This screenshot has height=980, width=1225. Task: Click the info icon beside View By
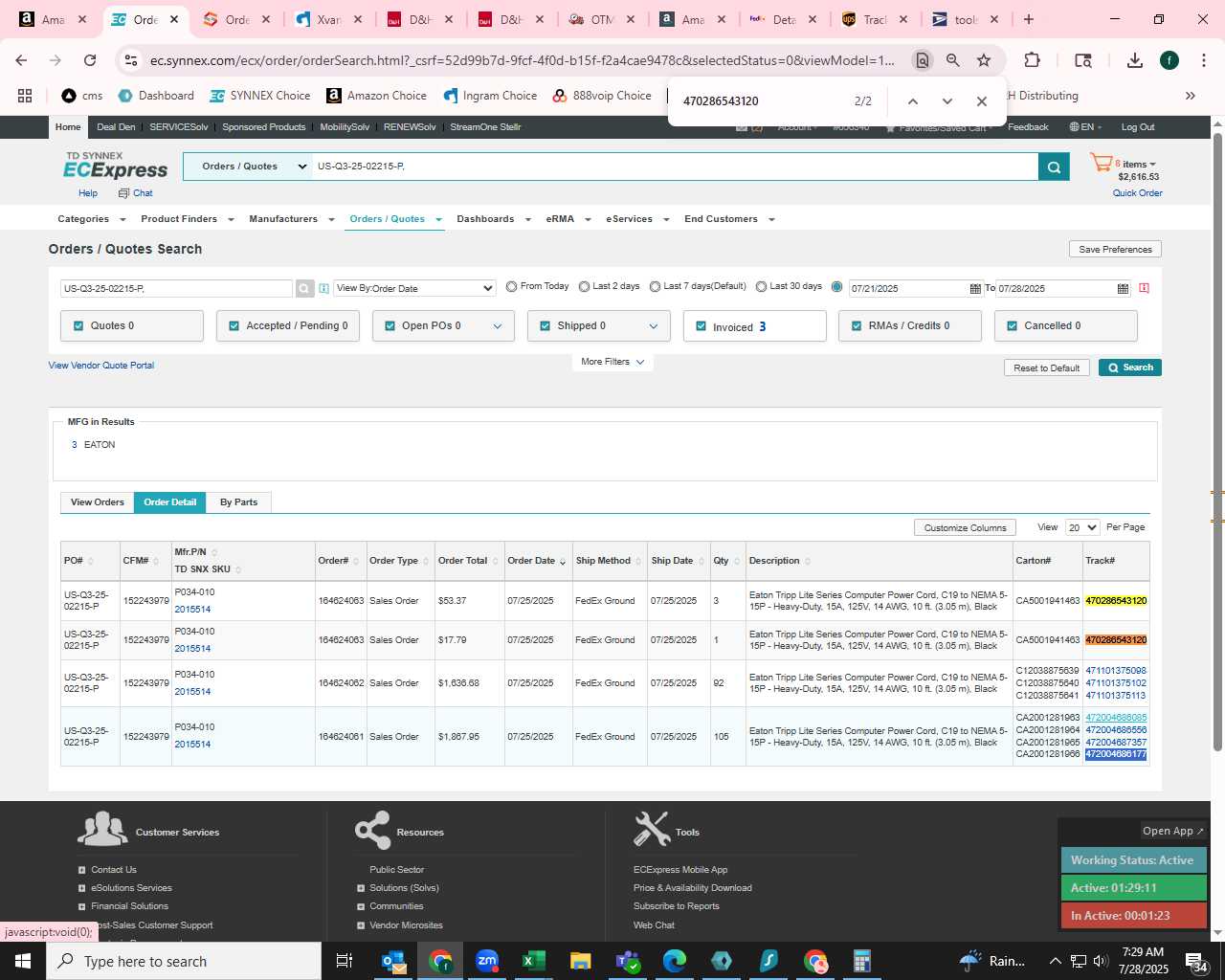pyautogui.click(x=323, y=288)
